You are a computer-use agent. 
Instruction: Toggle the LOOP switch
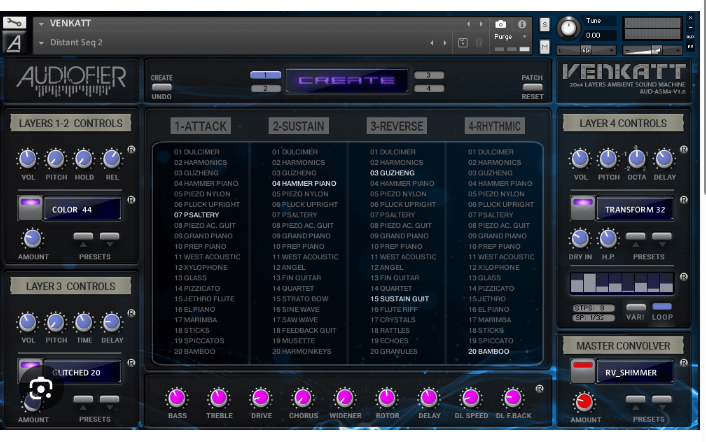662,307
